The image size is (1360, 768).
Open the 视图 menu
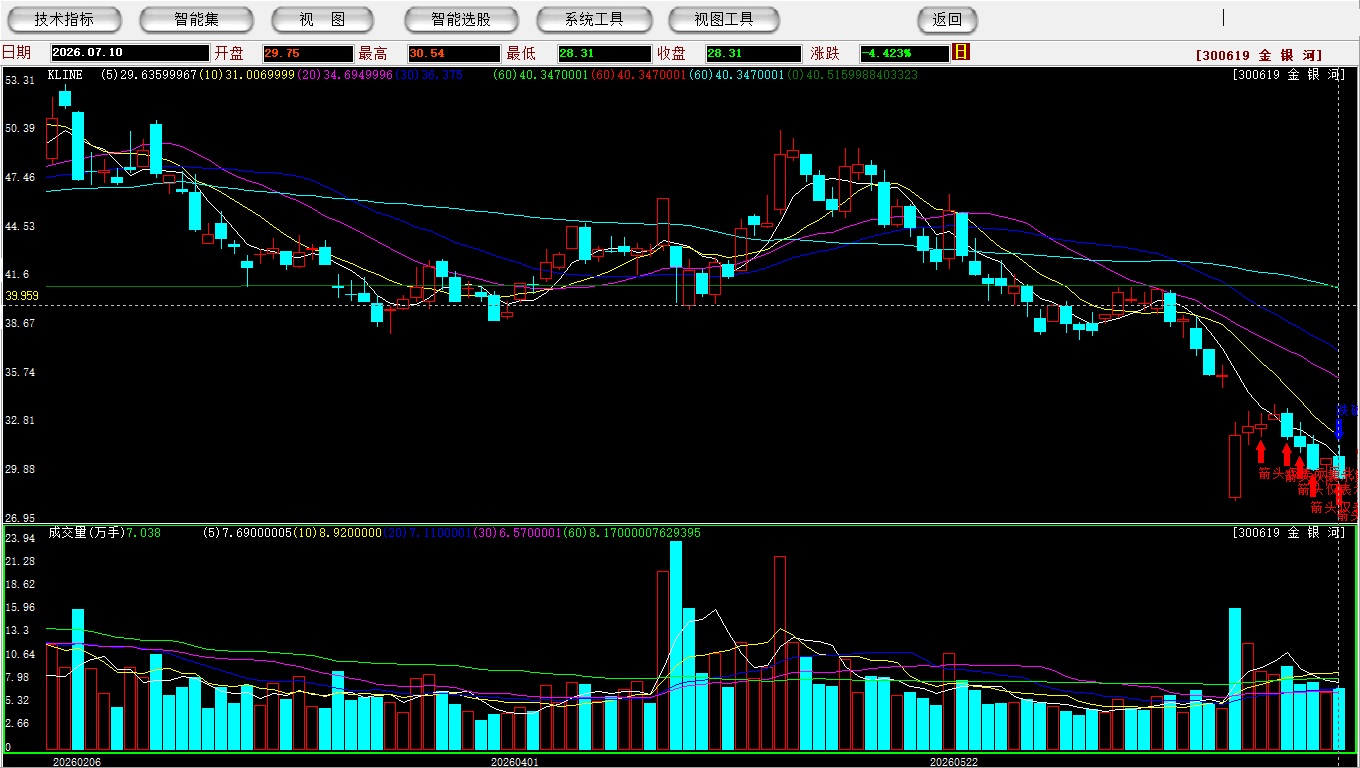click(x=322, y=19)
